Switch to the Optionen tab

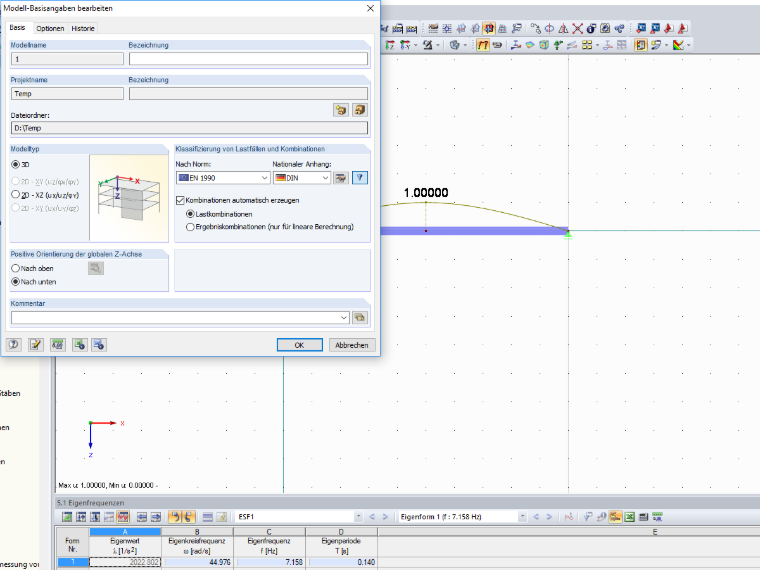[50, 28]
